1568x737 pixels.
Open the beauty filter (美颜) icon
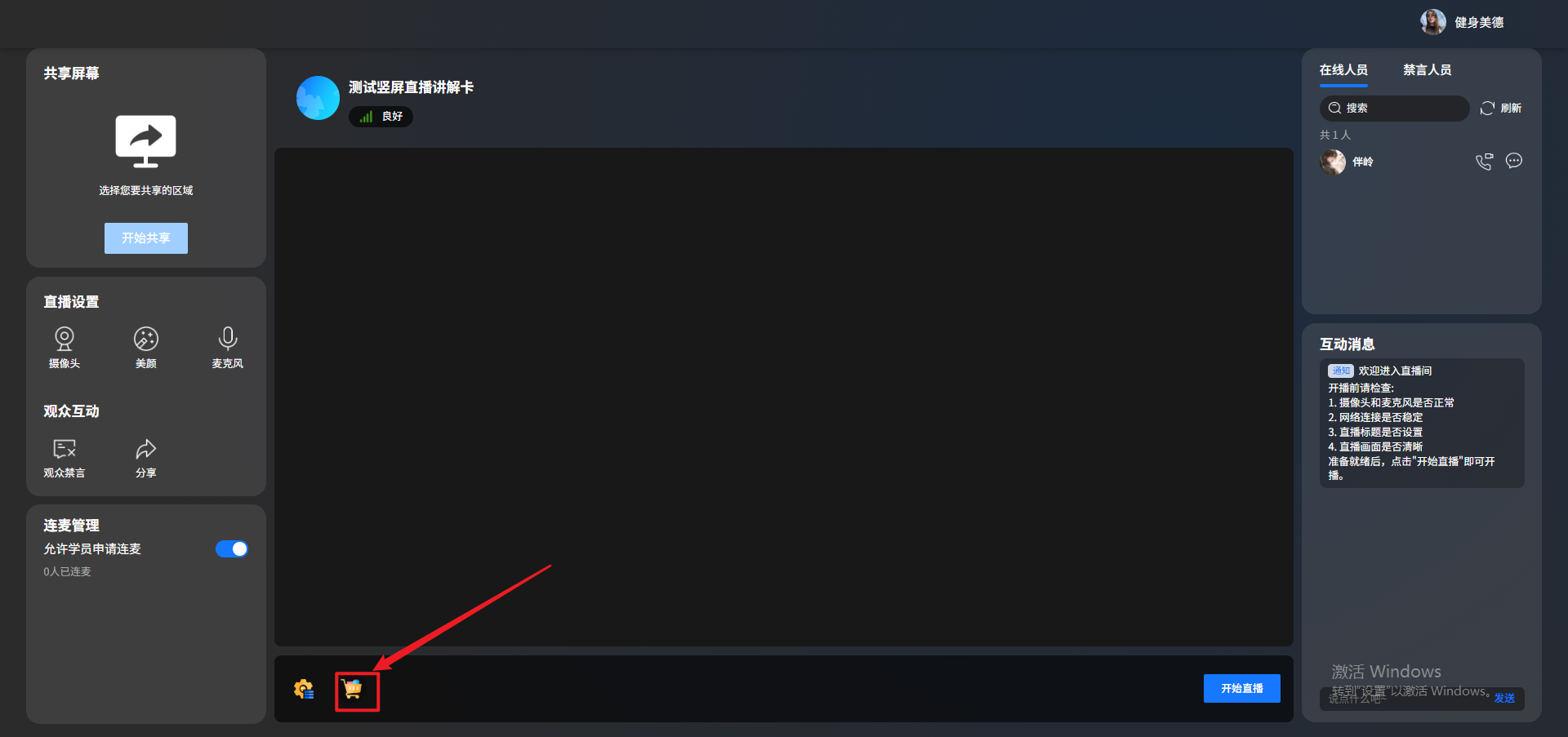coord(146,339)
